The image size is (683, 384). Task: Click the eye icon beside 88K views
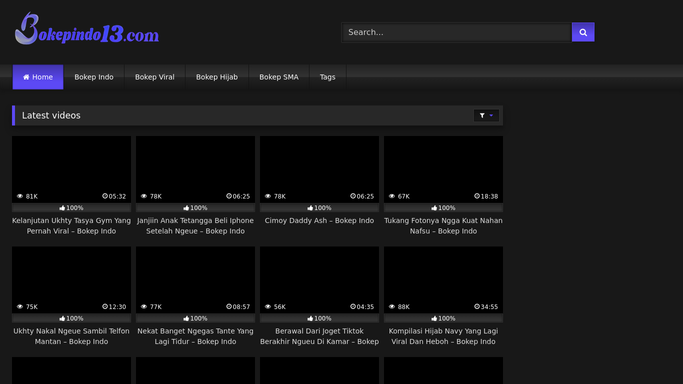[x=392, y=307]
